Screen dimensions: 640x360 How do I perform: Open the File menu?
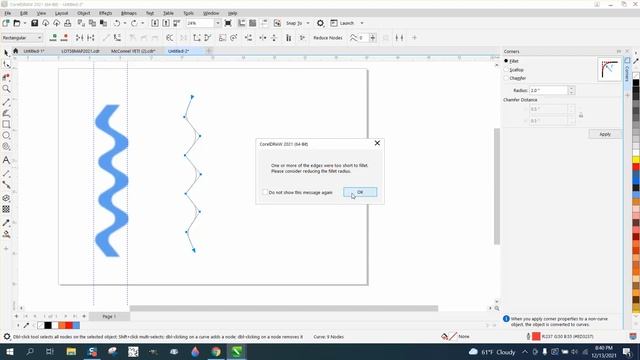point(8,13)
